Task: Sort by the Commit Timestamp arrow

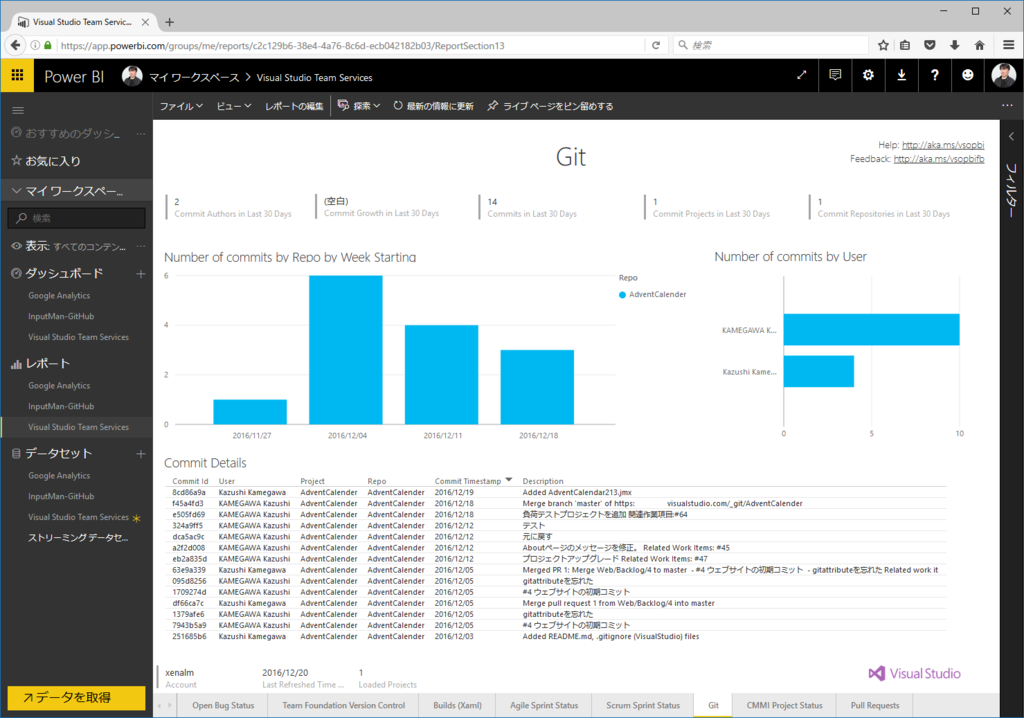Action: pos(509,480)
